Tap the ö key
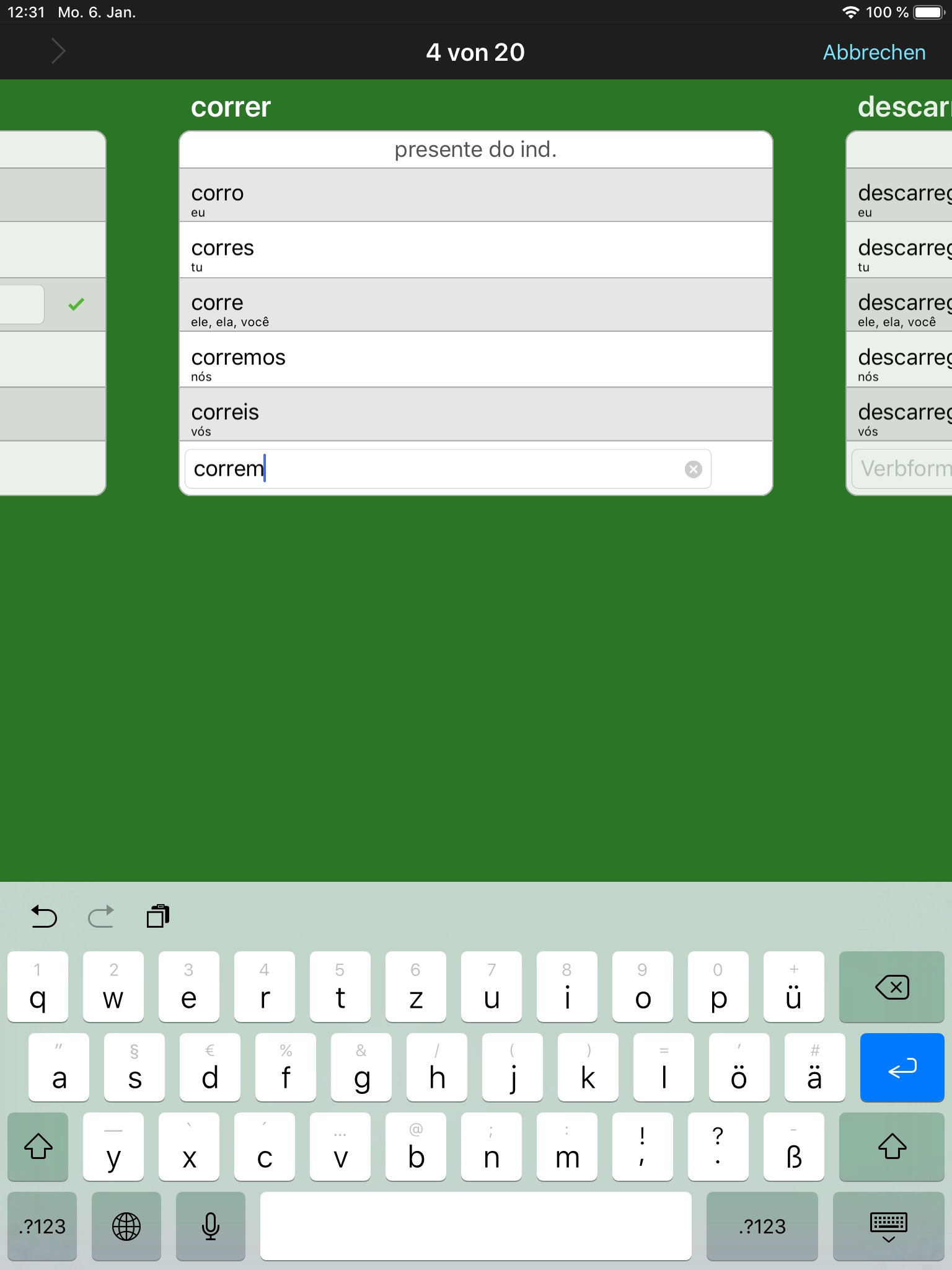 point(739,1067)
